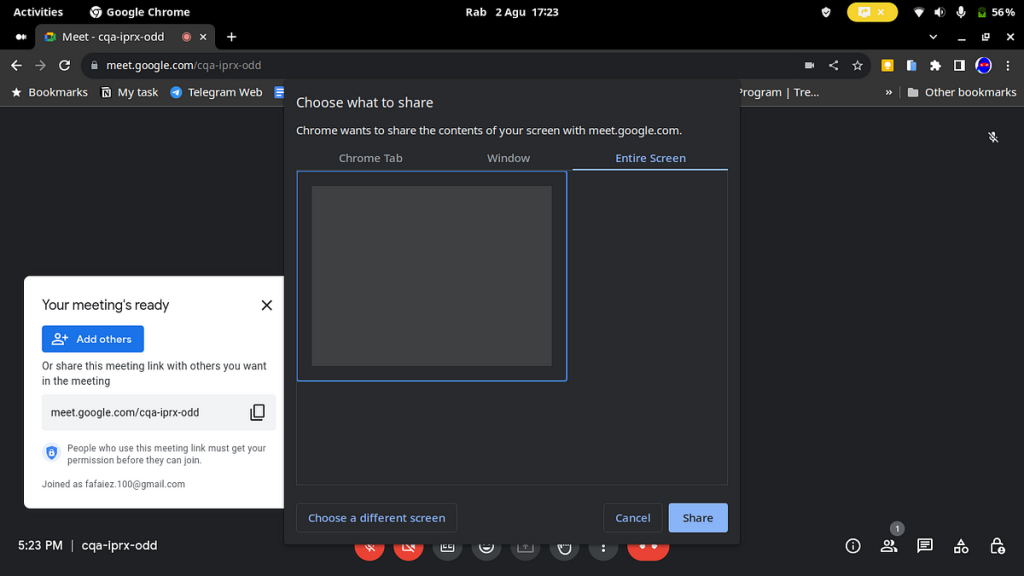Screen dimensions: 1024x576
Task: Open the Telegram Web bookmark
Action: pos(216,93)
